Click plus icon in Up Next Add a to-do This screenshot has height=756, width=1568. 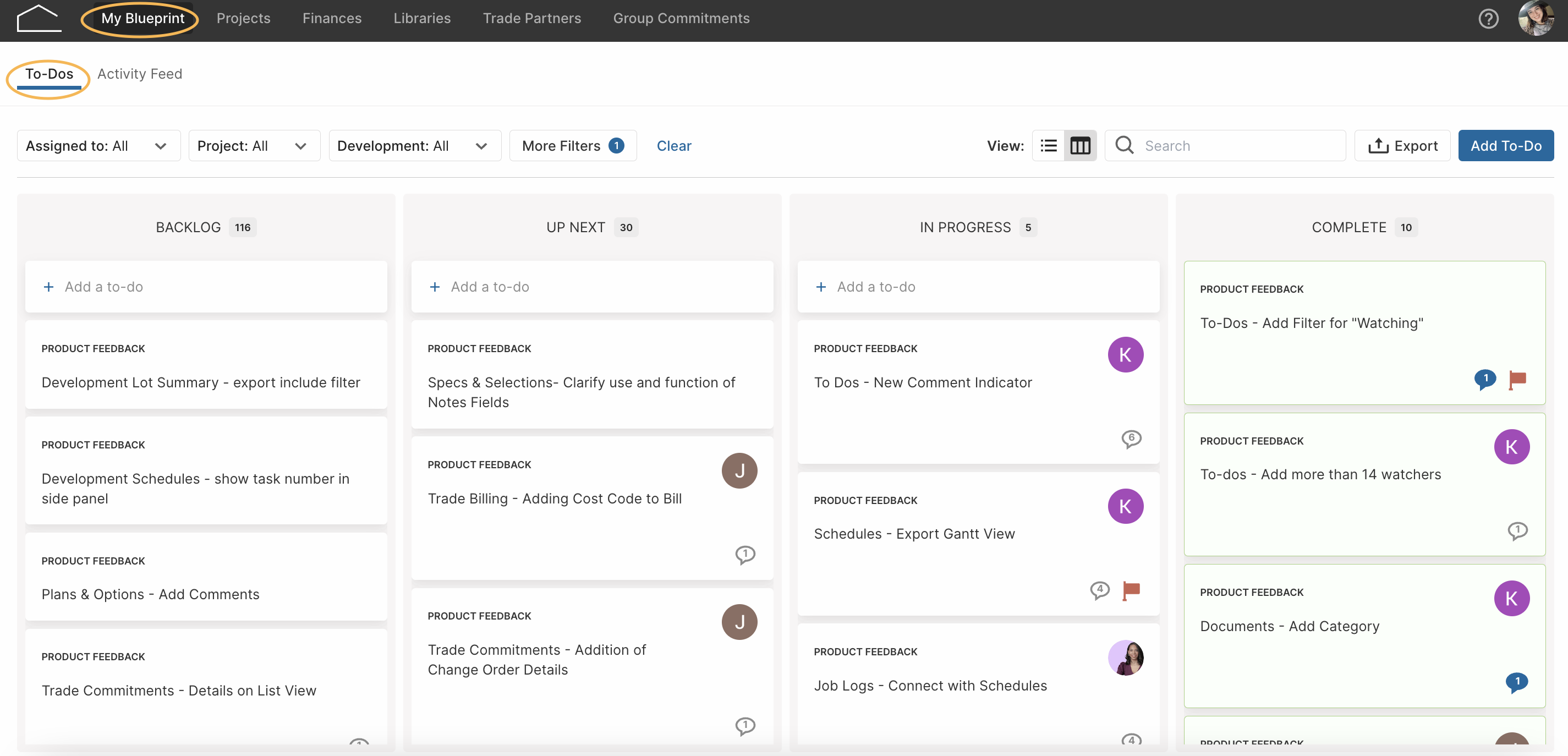[x=435, y=287]
